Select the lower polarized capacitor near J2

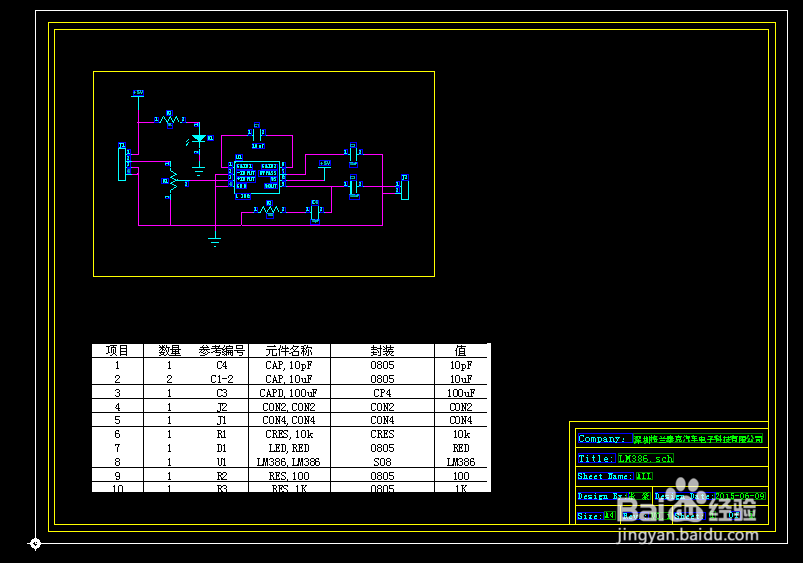[354, 187]
